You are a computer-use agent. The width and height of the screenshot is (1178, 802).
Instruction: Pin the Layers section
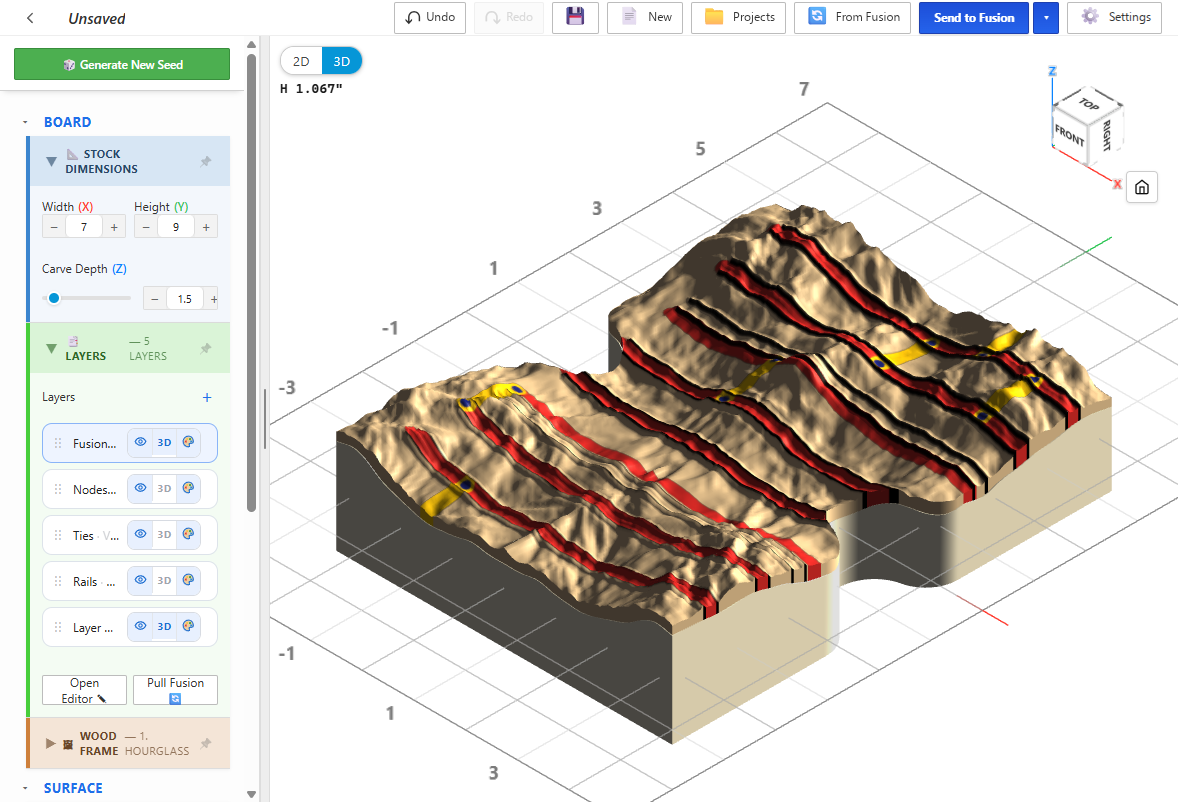[x=206, y=348]
